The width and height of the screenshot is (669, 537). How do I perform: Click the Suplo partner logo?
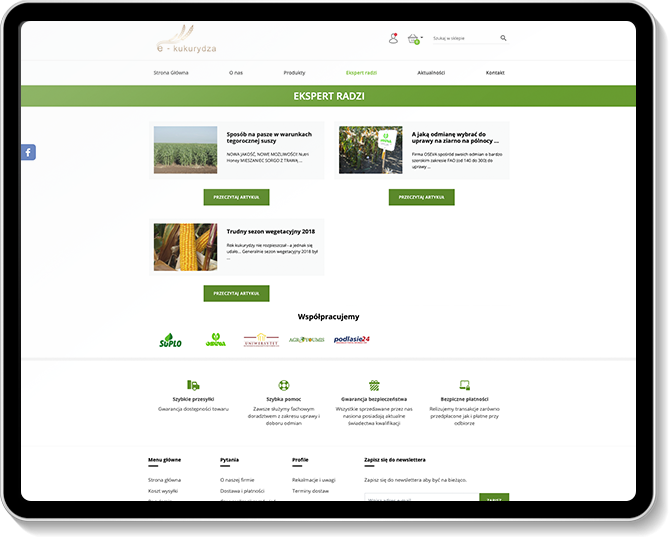(x=172, y=340)
